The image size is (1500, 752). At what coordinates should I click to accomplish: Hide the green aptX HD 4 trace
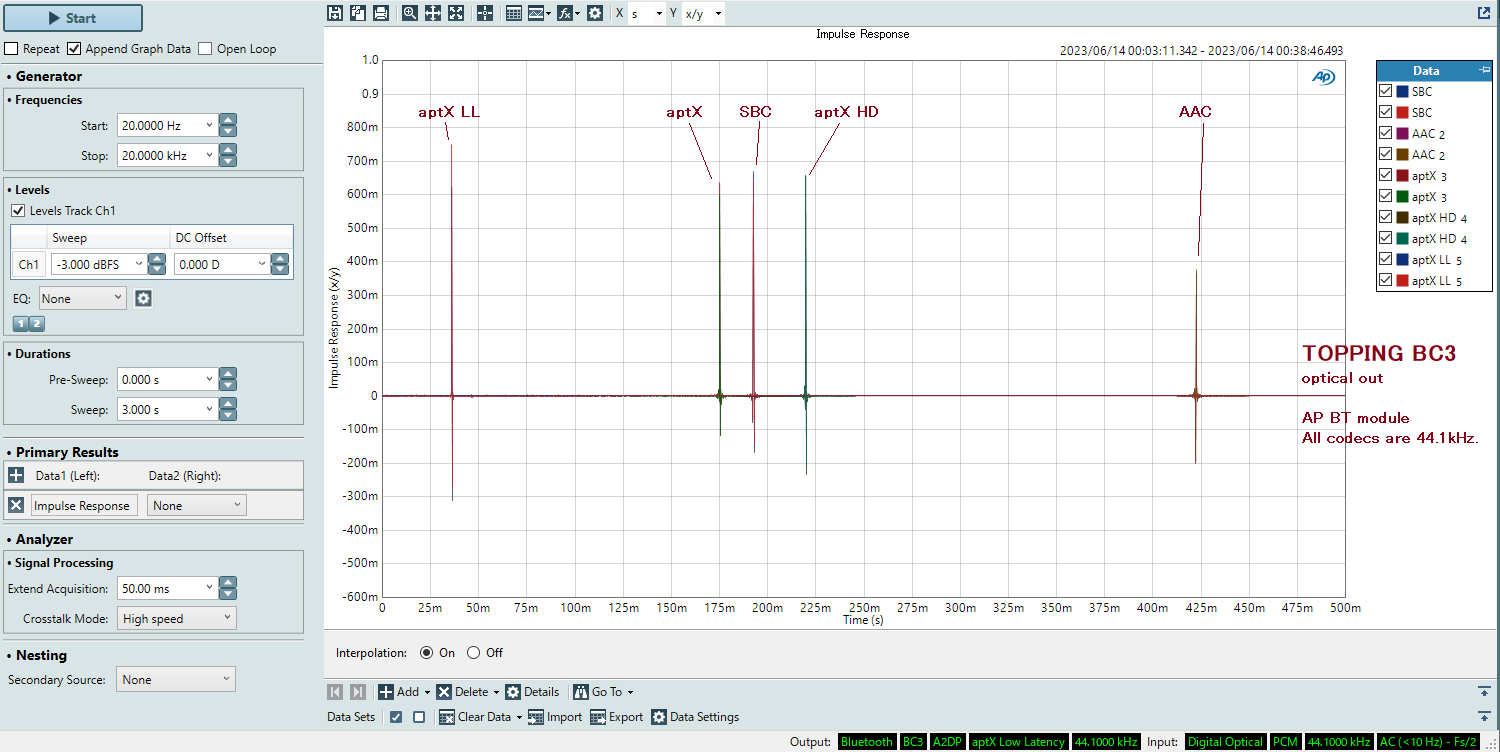point(1386,238)
